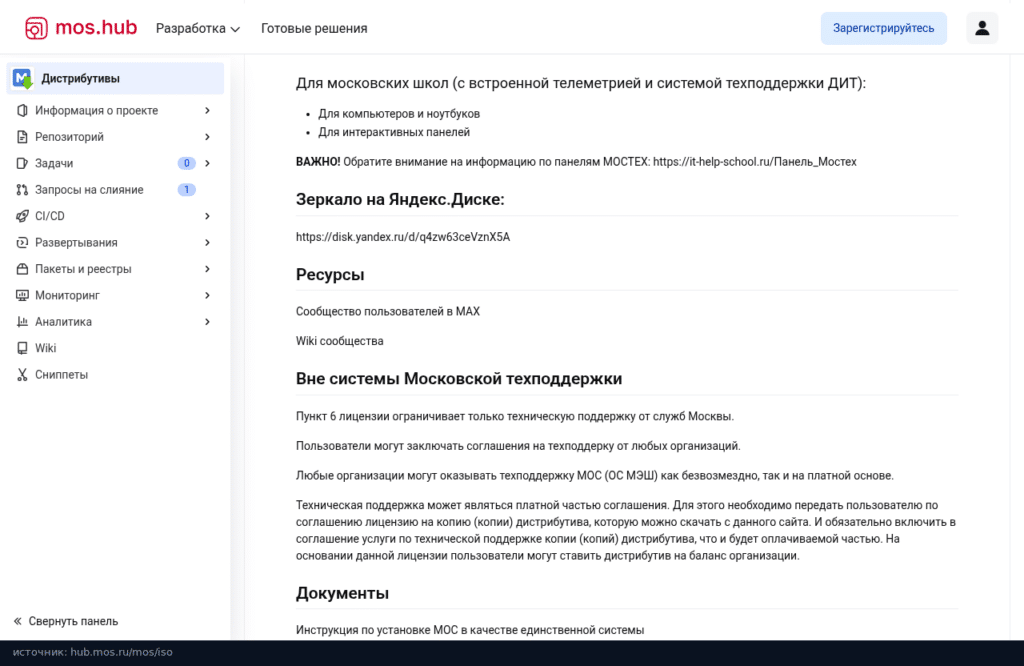
Task: Open the Репозиторий sidebar item
Action: 115,137
